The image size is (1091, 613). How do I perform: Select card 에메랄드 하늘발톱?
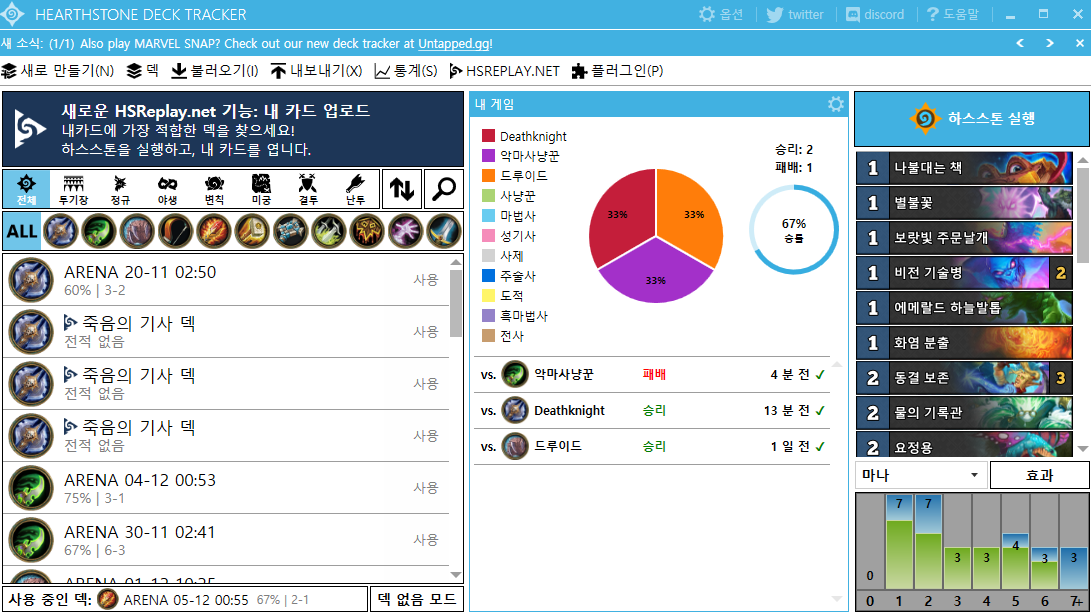[964, 308]
